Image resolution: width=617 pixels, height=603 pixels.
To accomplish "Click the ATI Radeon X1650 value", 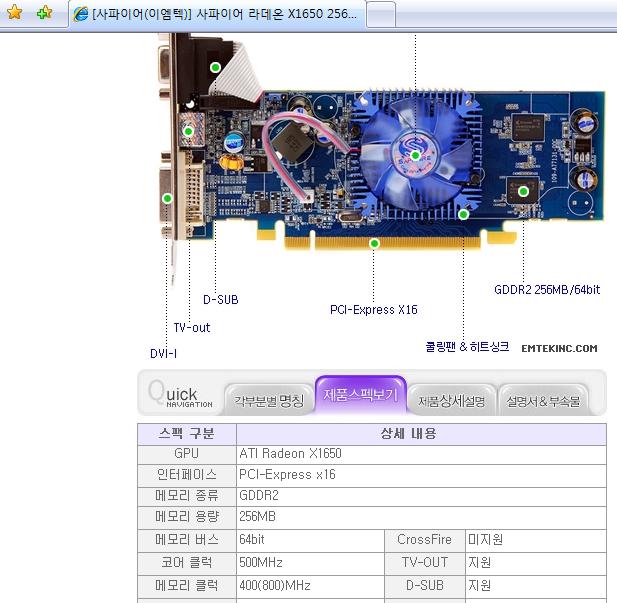I will 290,453.
